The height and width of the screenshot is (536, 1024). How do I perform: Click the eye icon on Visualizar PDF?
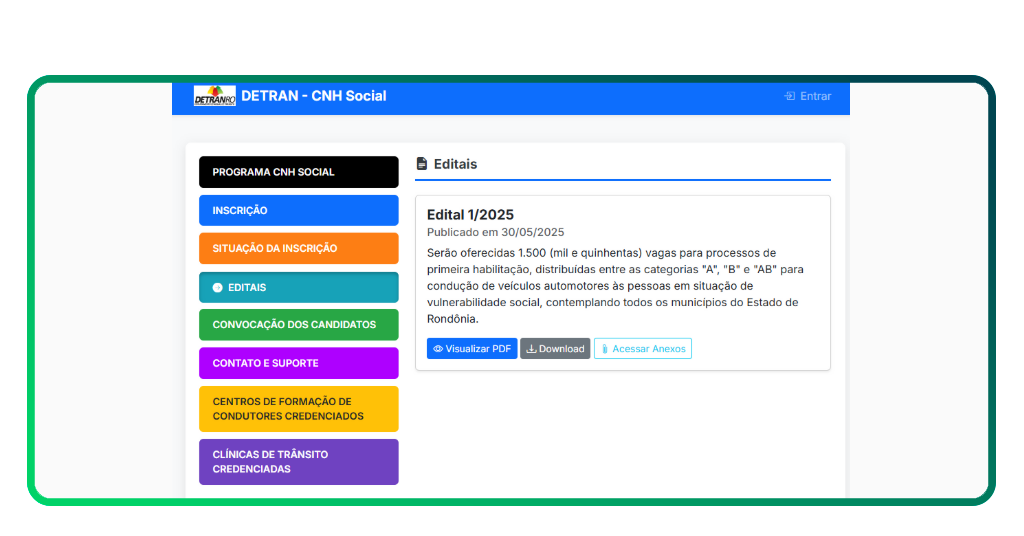(x=438, y=349)
